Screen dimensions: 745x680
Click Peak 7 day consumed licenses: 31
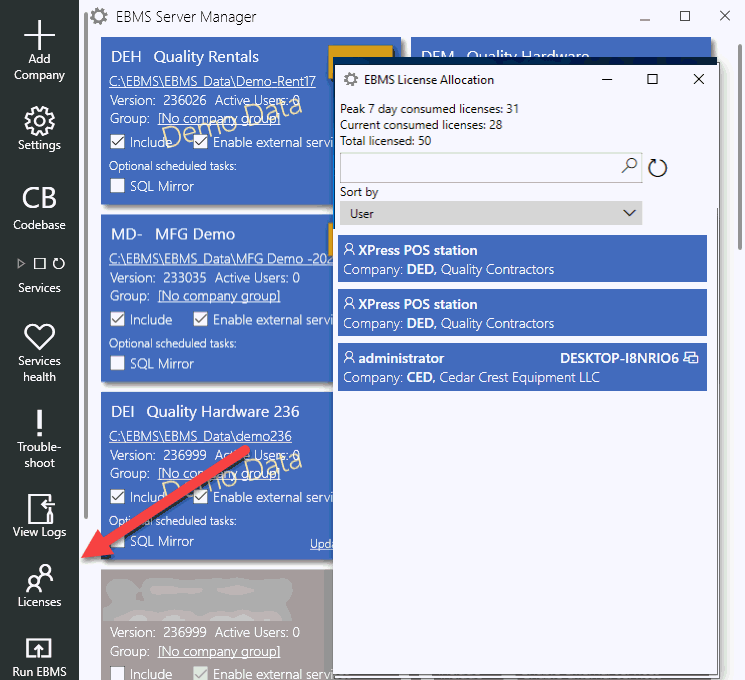(x=429, y=109)
